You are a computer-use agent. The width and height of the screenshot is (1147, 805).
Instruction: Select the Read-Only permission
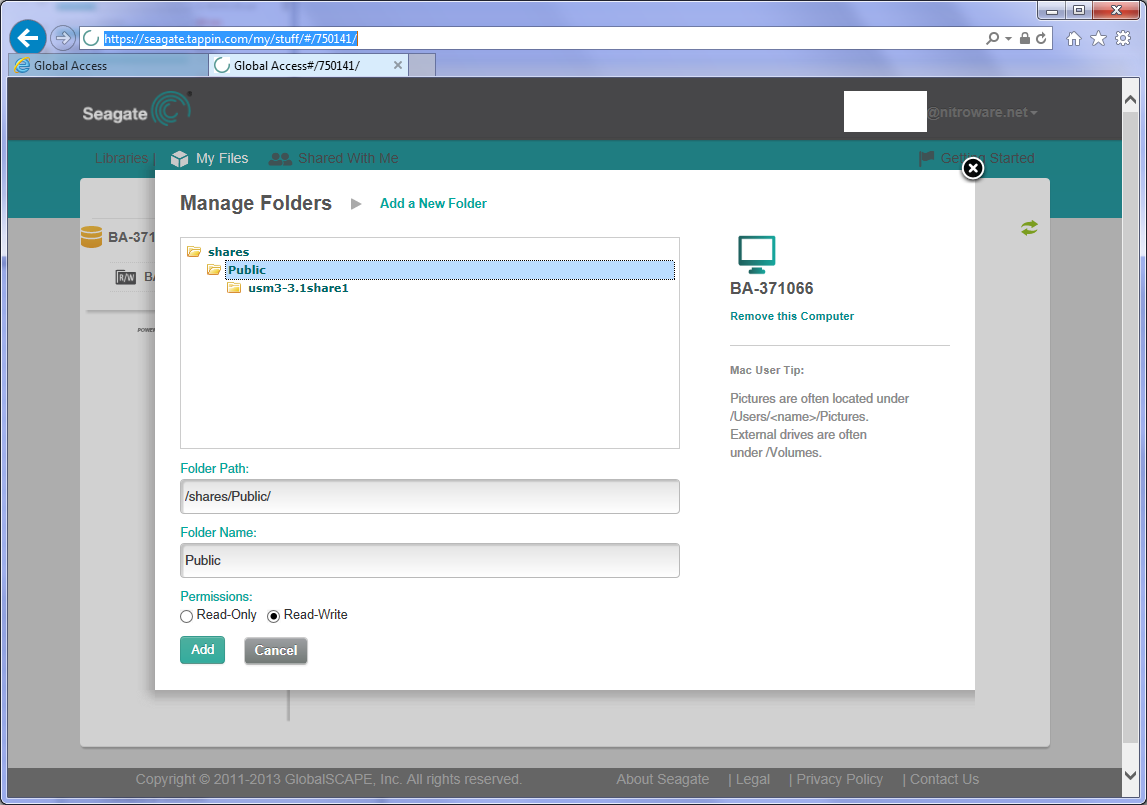tap(187, 616)
